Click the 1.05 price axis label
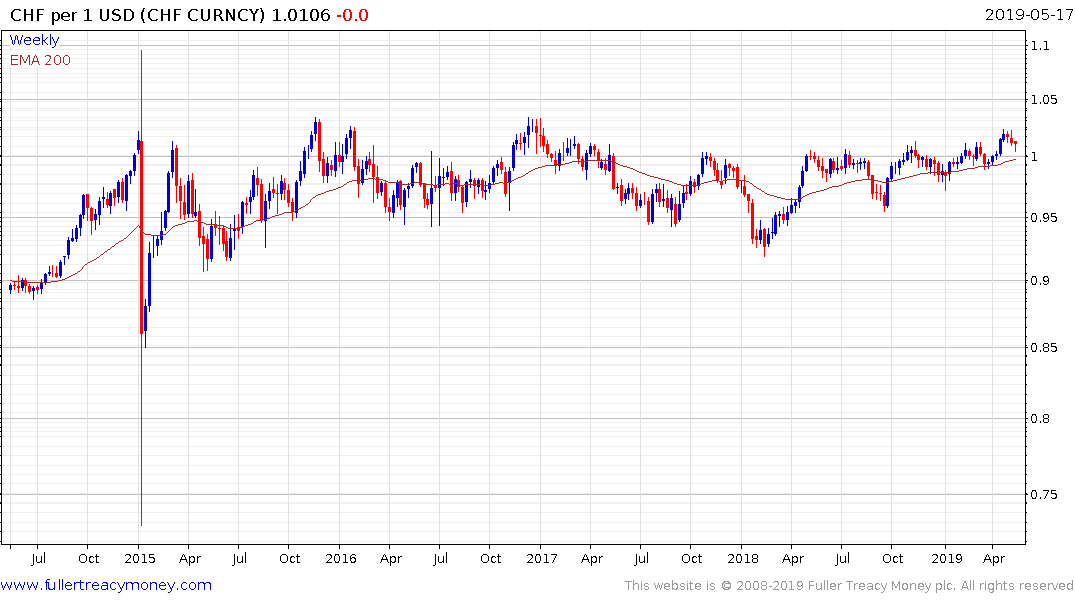Viewport: 1075px width, 600px height. click(1044, 100)
